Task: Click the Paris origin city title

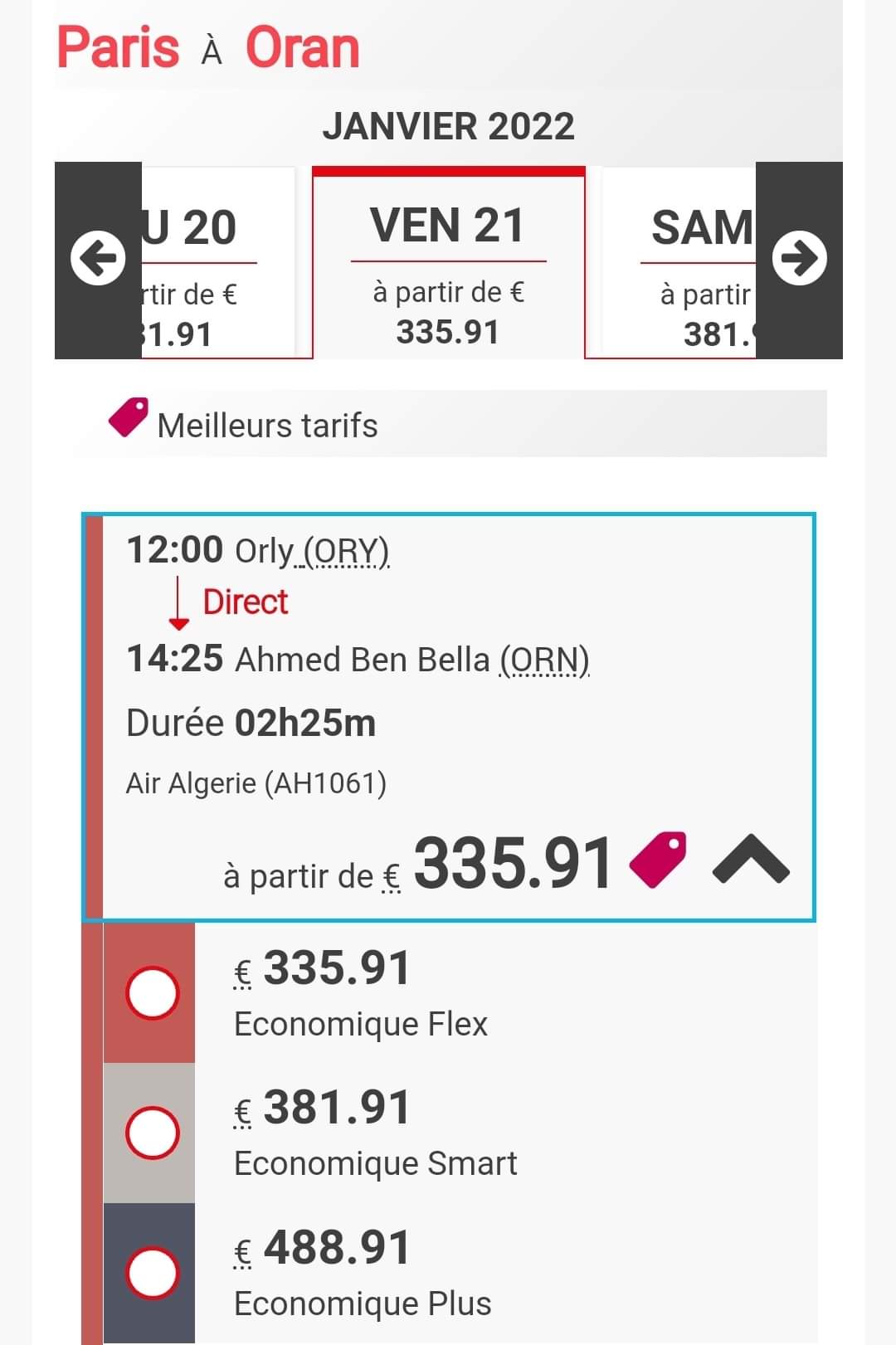Action: coord(118,47)
